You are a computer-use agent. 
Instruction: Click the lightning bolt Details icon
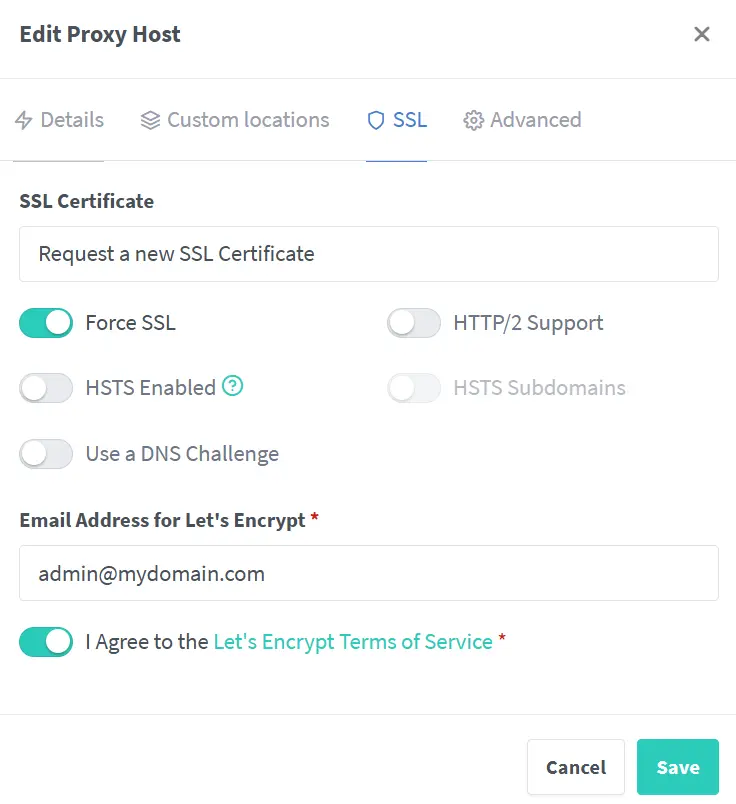tap(24, 120)
